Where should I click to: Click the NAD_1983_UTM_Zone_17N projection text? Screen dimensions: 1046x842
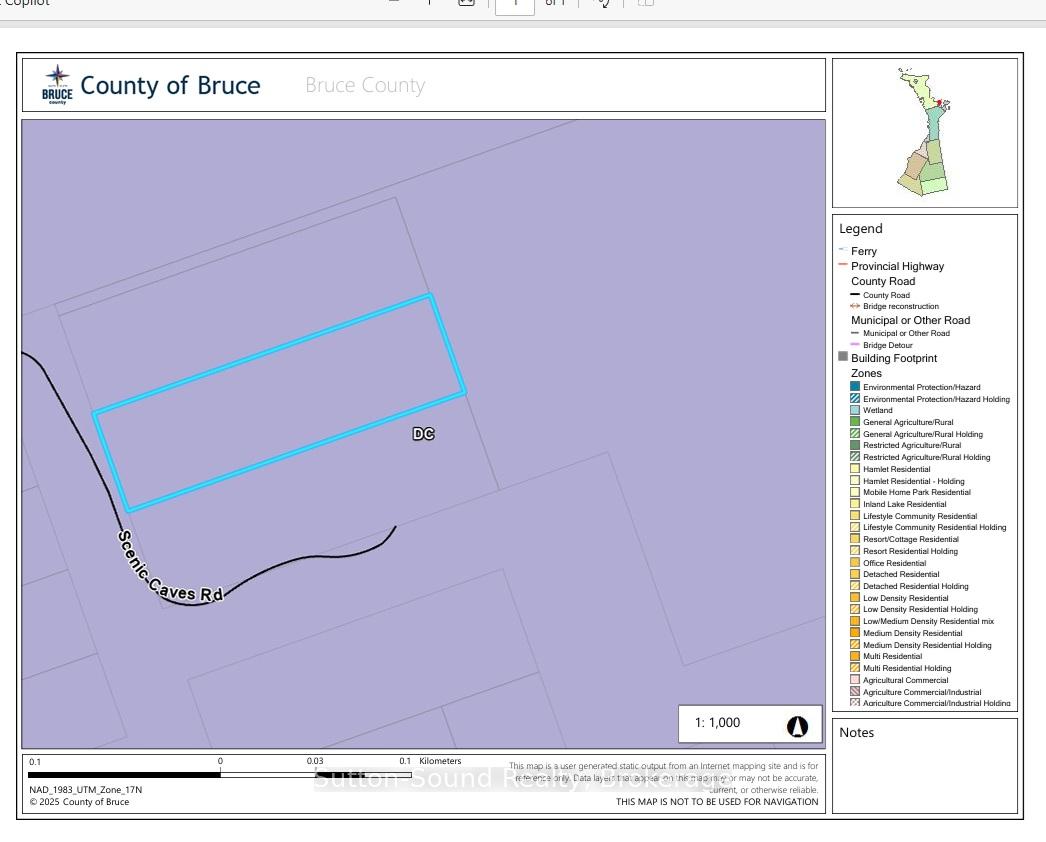pyautogui.click(x=85, y=790)
